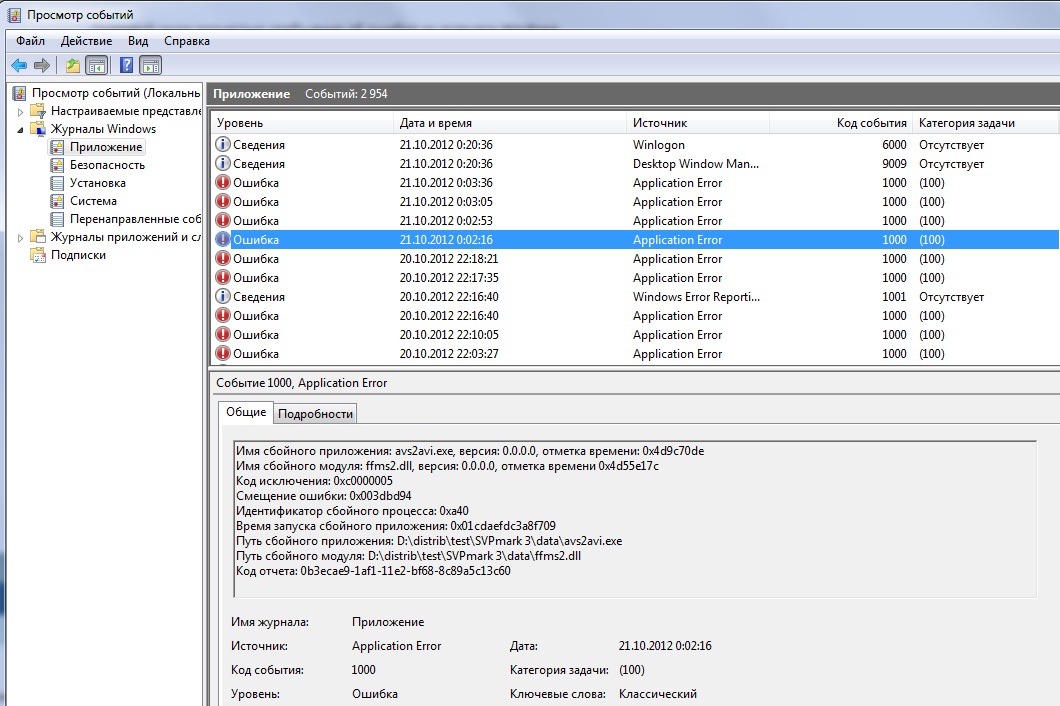Sort by the Источник column header
The image size is (1060, 706).
pyautogui.click(x=698, y=123)
